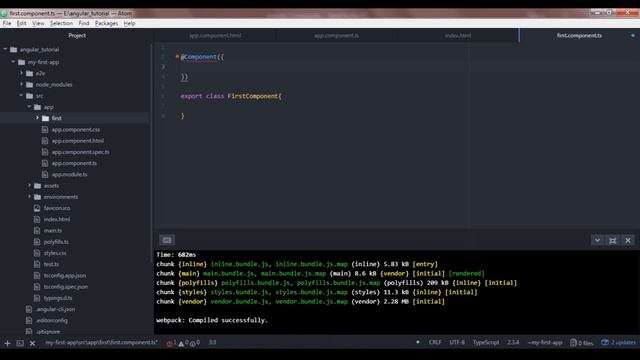This screenshot has height=360, width=640.
Task: Open app.component.ts in project tree
Action: (74, 163)
